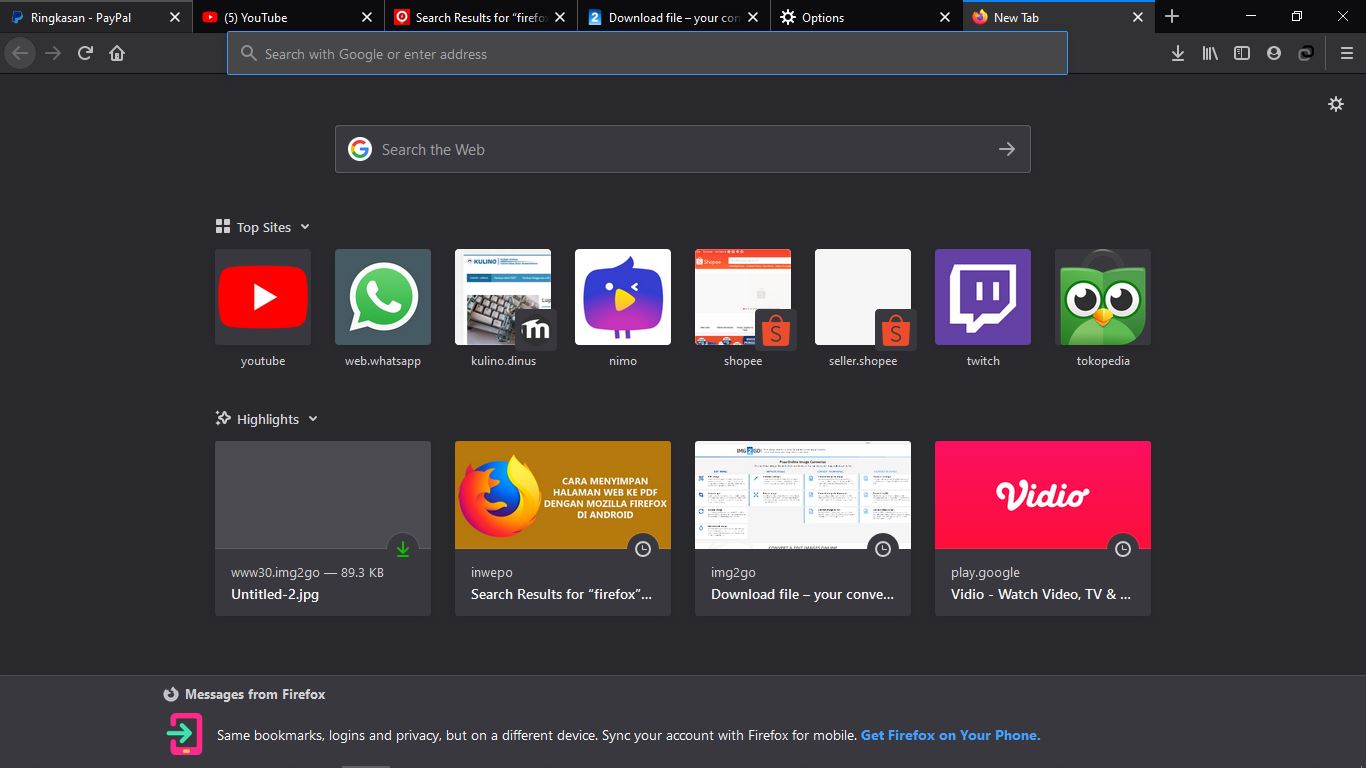The width and height of the screenshot is (1366, 768).
Task: Open the Untitled-2.jpg download highlight
Action: click(x=323, y=528)
